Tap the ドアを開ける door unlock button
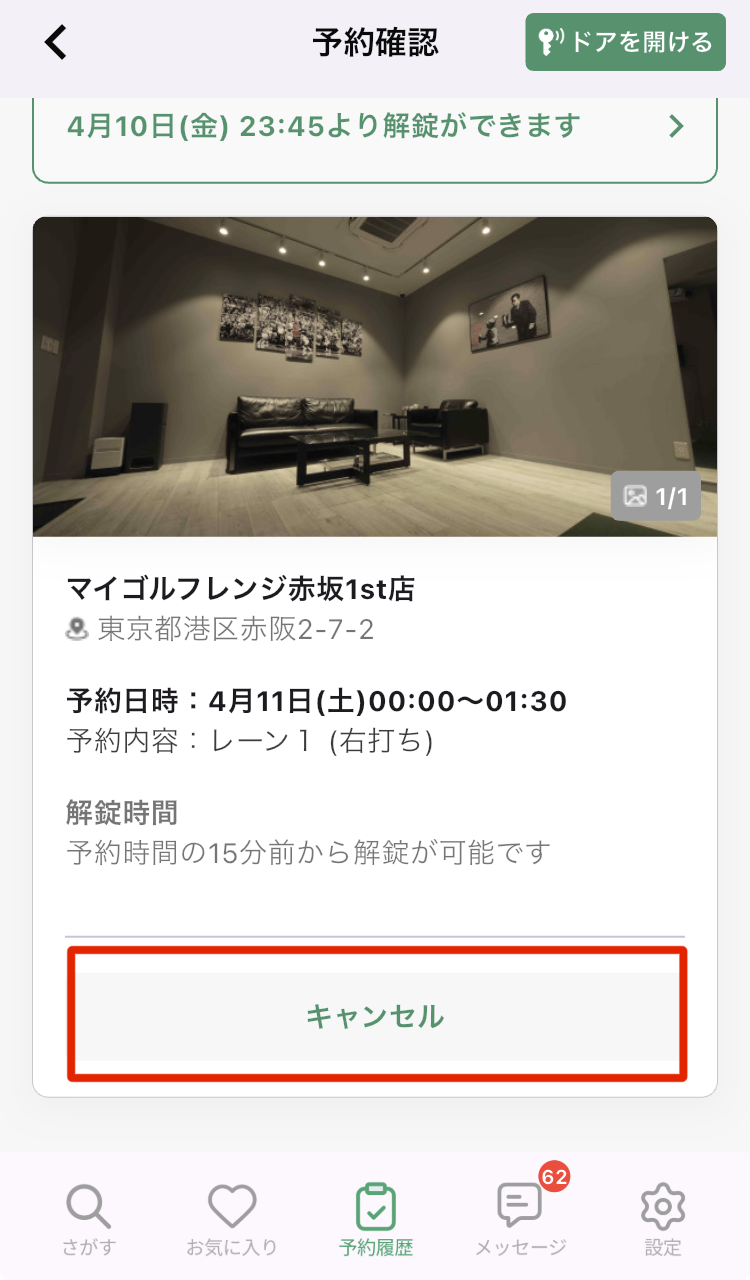 click(x=625, y=42)
